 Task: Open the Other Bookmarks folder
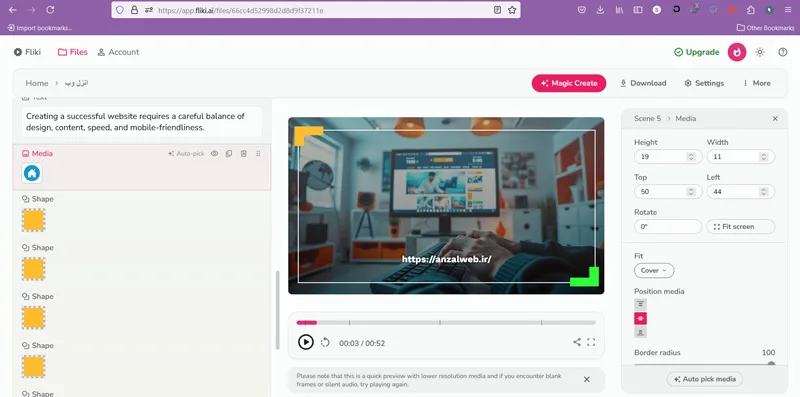click(765, 28)
